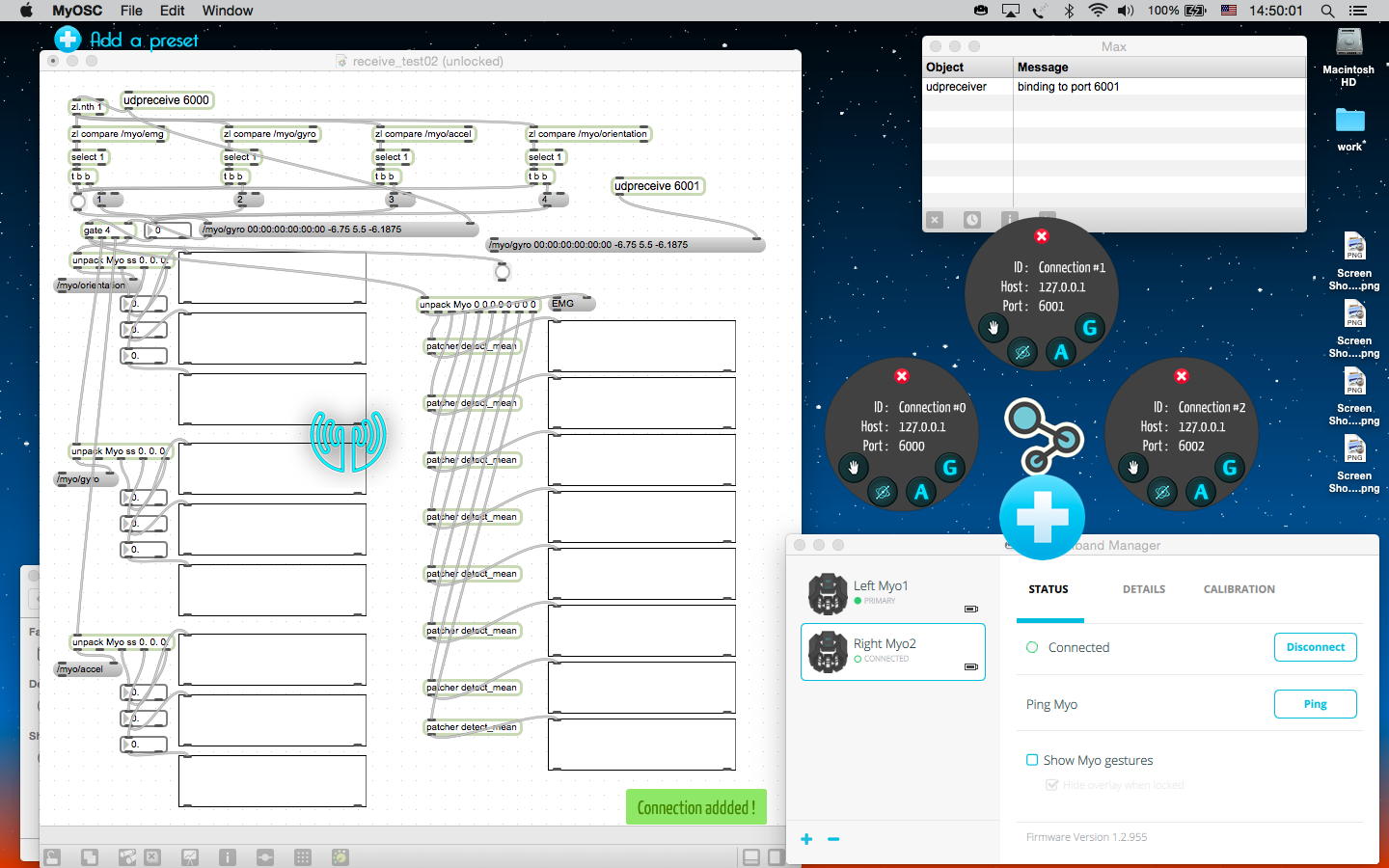1389x868 pixels.
Task: Click the Wi-Fi icon in menu bar
Action: [x=1098, y=11]
